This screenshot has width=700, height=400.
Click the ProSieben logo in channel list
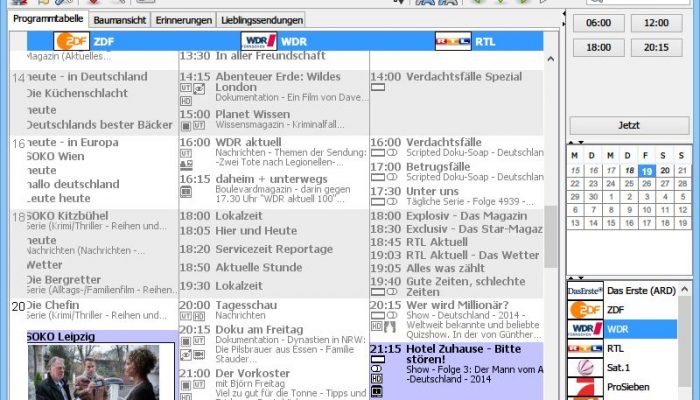[585, 387]
